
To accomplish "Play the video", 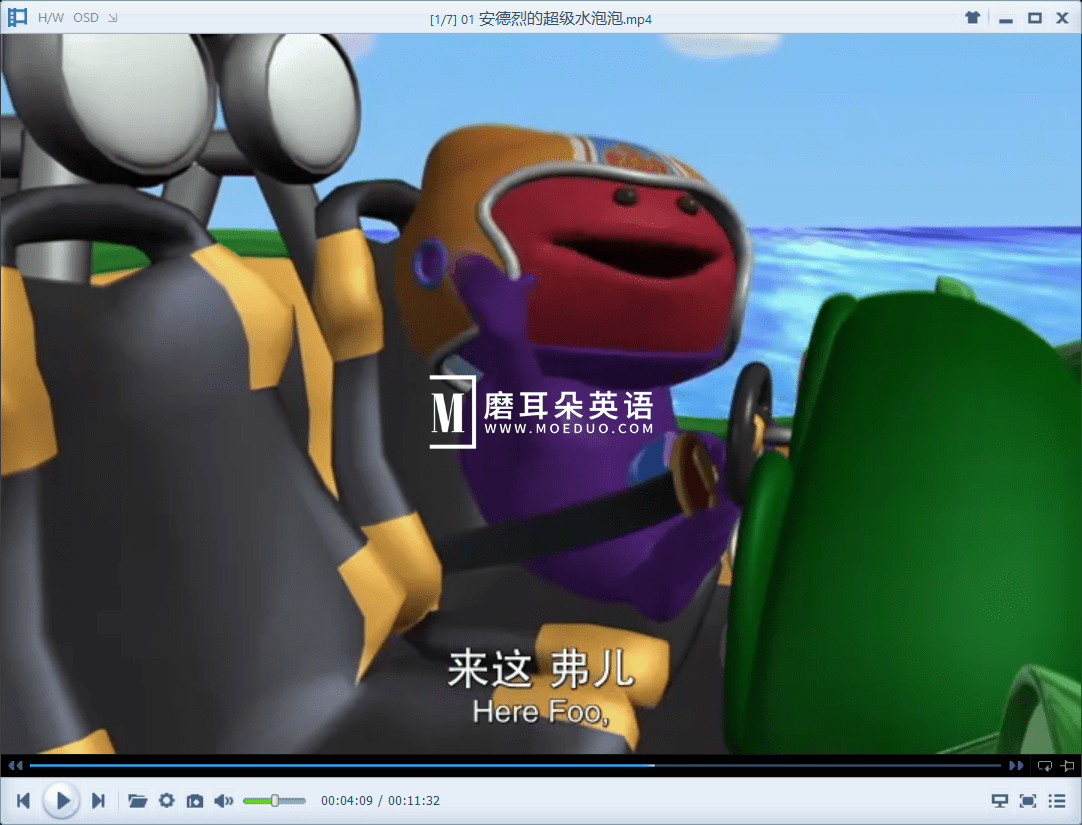I will tap(61, 801).
